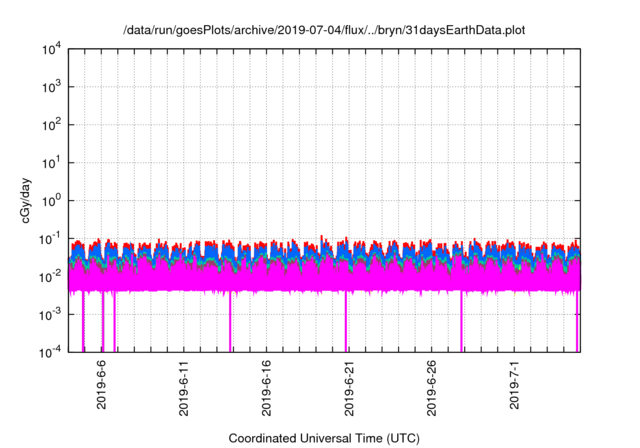Click the magenta dropout spike between 6-11 and 6-16
Screen dimensions: 640x448
[230, 321]
